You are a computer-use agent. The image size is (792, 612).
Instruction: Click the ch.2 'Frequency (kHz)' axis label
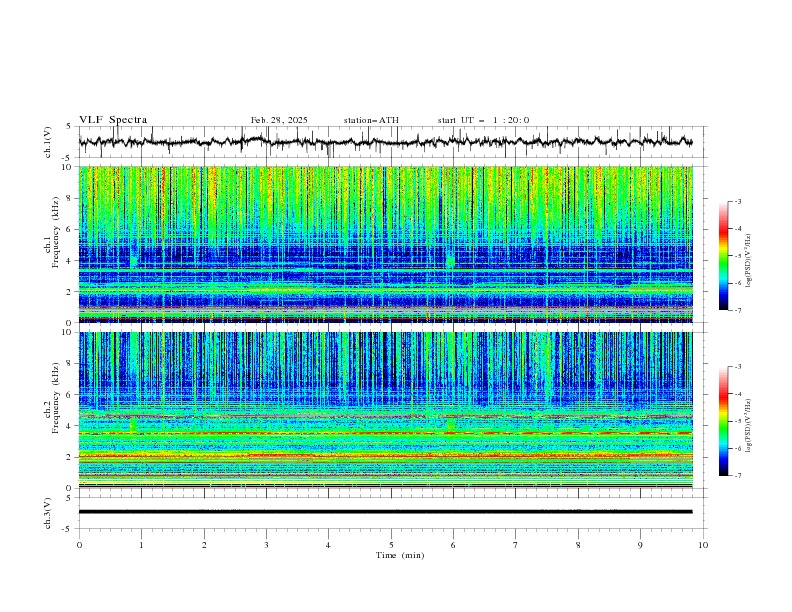(x=55, y=398)
